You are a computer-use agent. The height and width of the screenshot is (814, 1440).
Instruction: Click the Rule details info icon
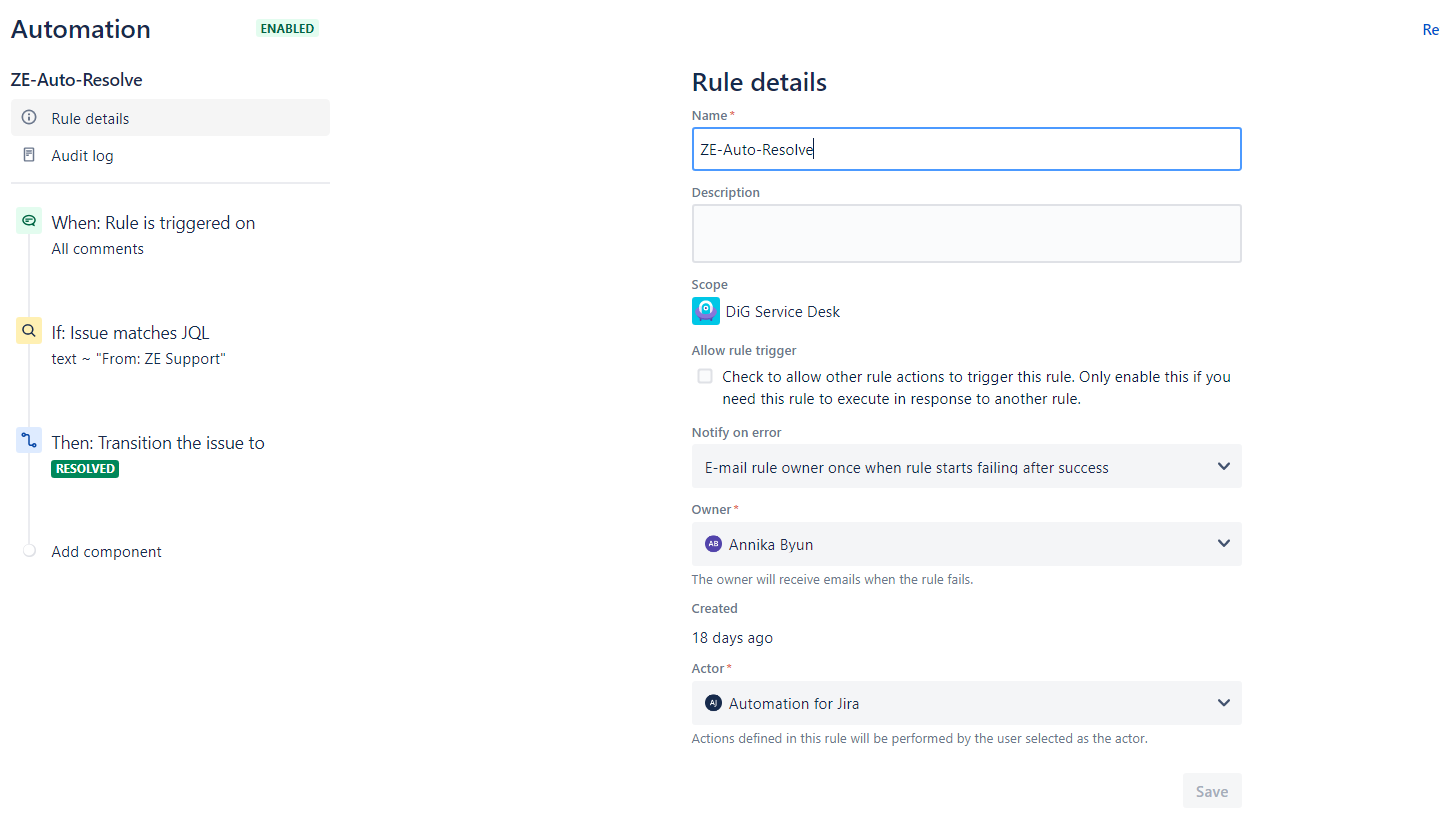pyautogui.click(x=29, y=118)
